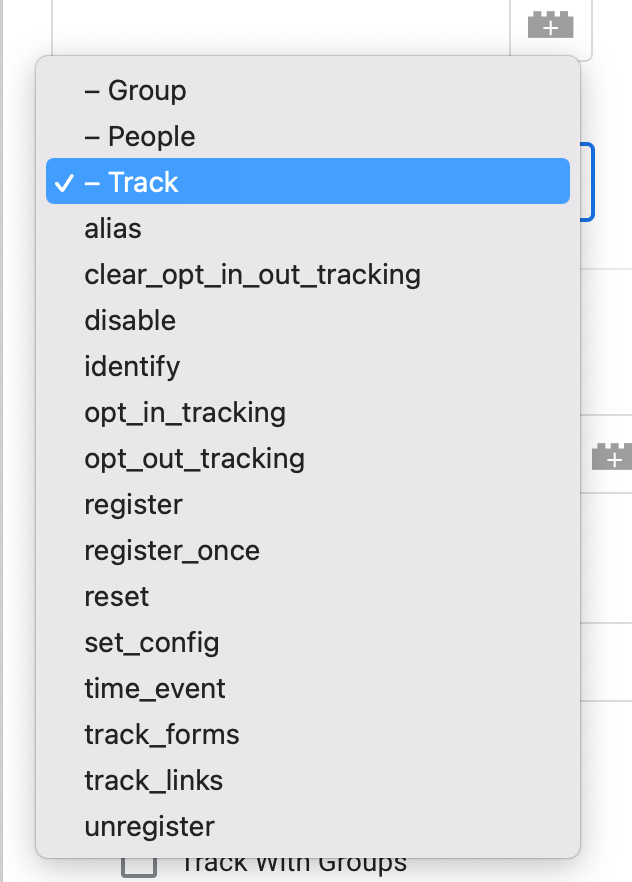Choose the track_forms option
This screenshot has height=882, width=632.
pos(162,735)
